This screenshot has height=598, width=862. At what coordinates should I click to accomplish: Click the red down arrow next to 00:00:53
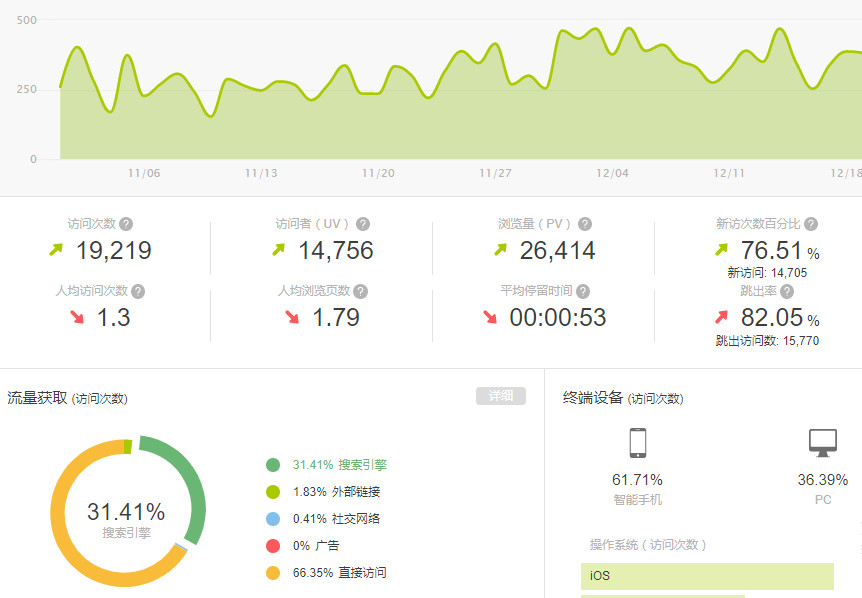click(x=490, y=317)
